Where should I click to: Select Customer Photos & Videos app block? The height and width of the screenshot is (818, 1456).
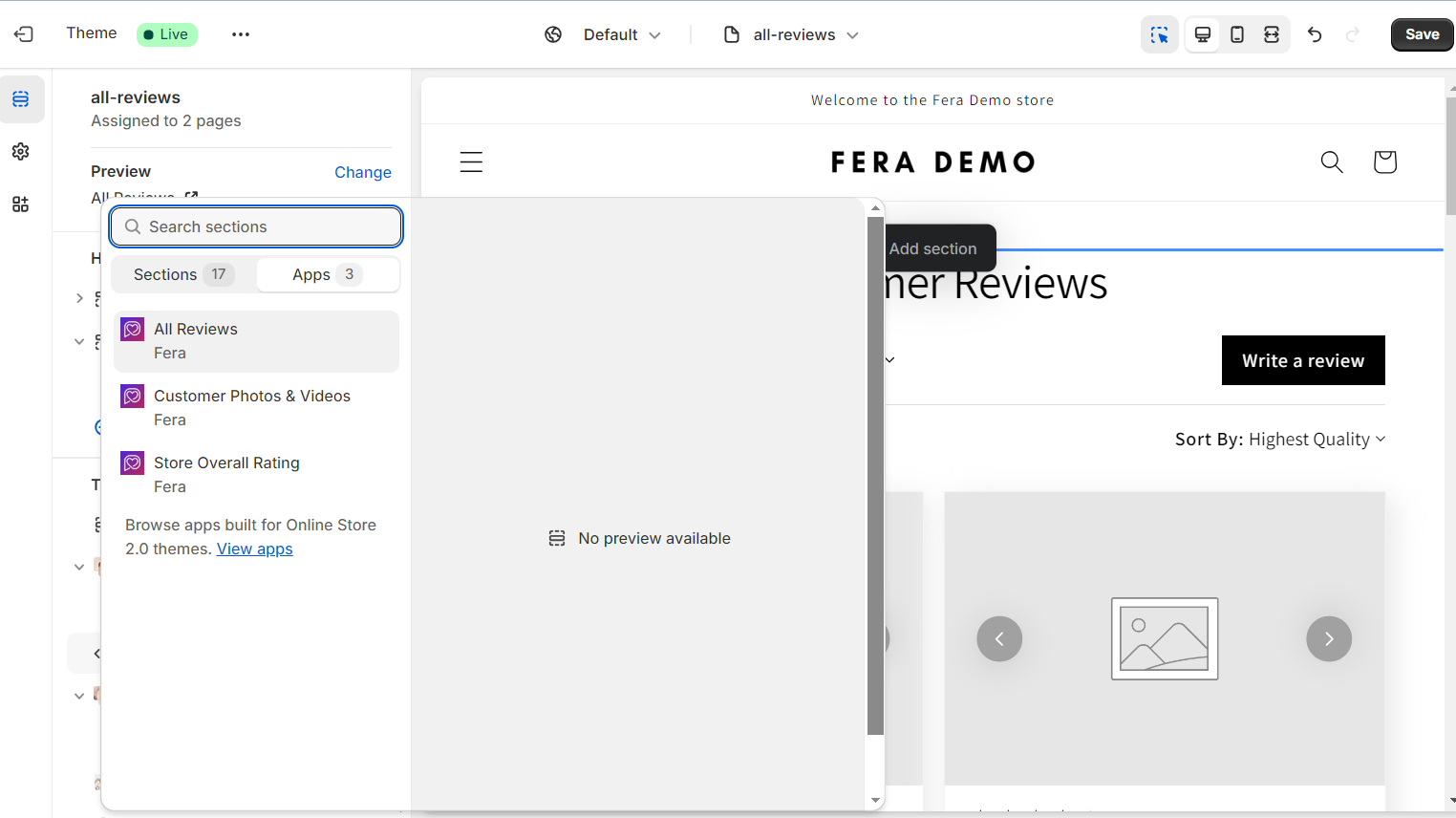tap(256, 408)
